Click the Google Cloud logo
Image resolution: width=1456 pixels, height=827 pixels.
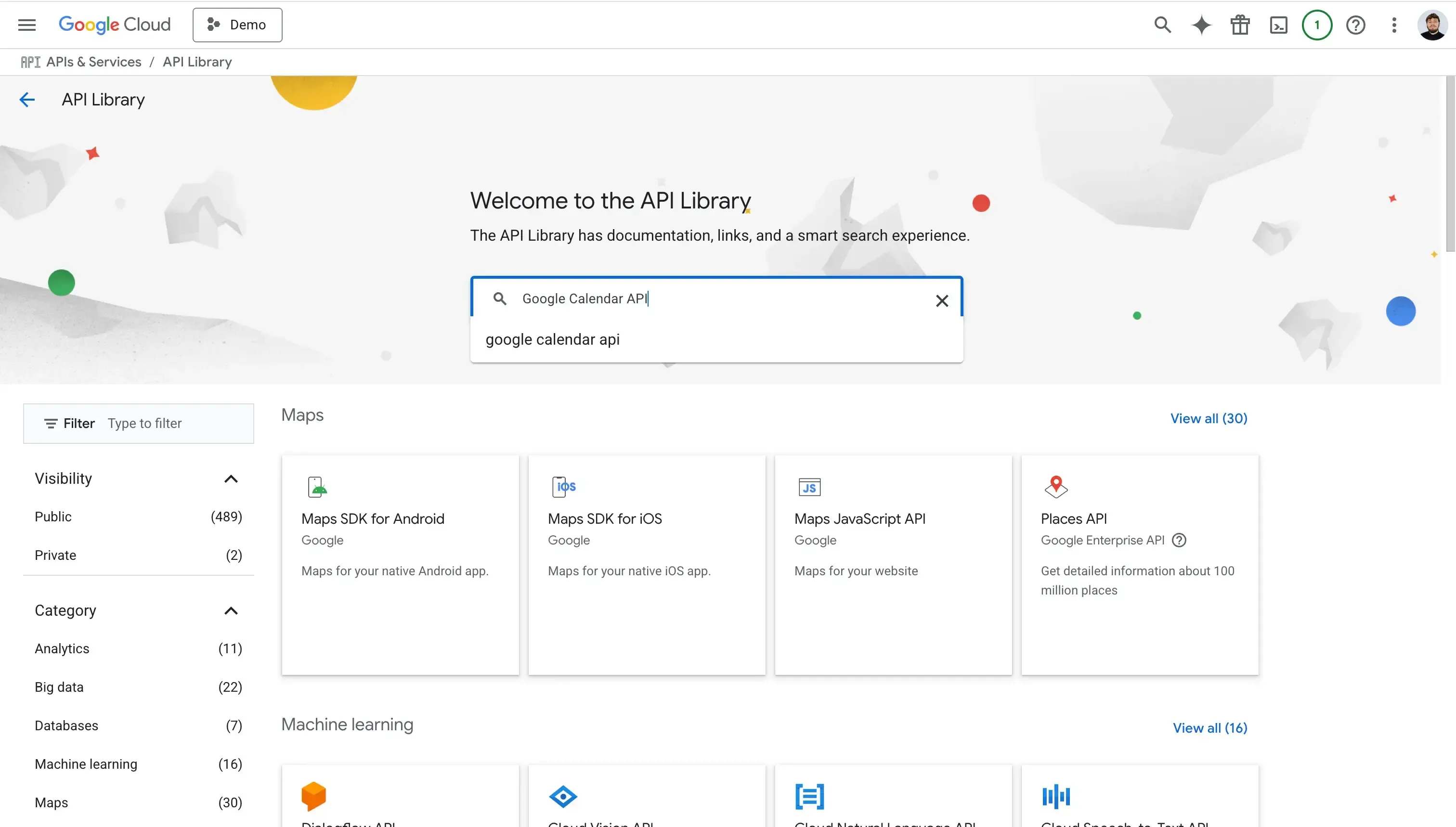[x=114, y=25]
